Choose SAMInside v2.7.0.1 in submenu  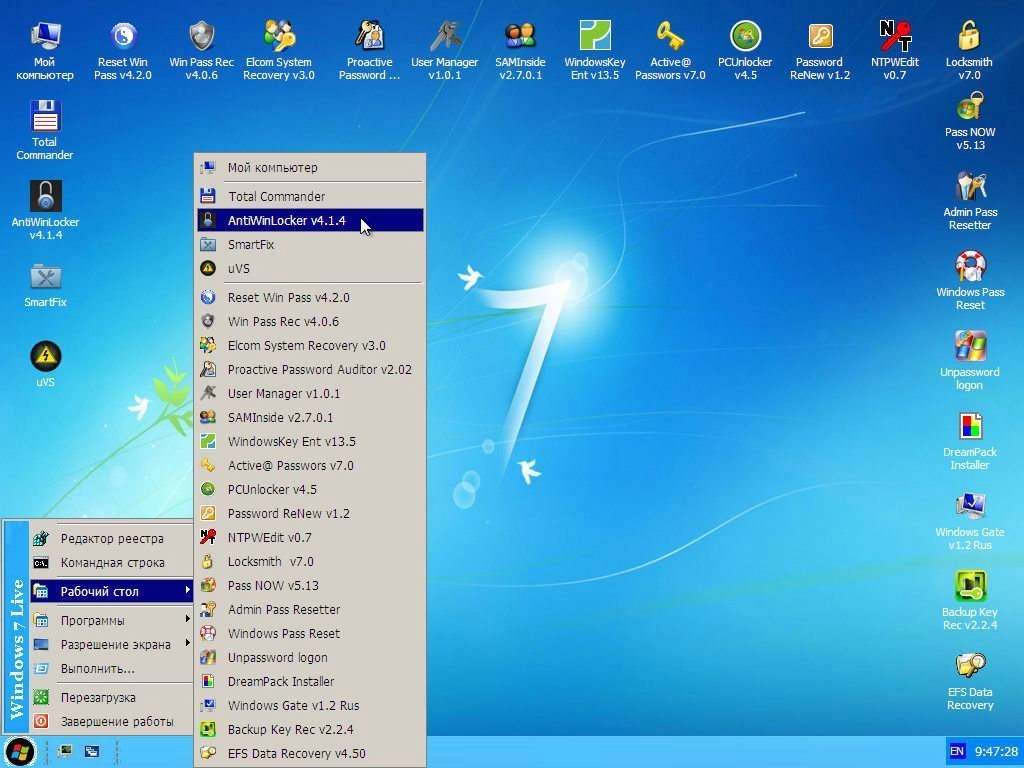tap(310, 417)
